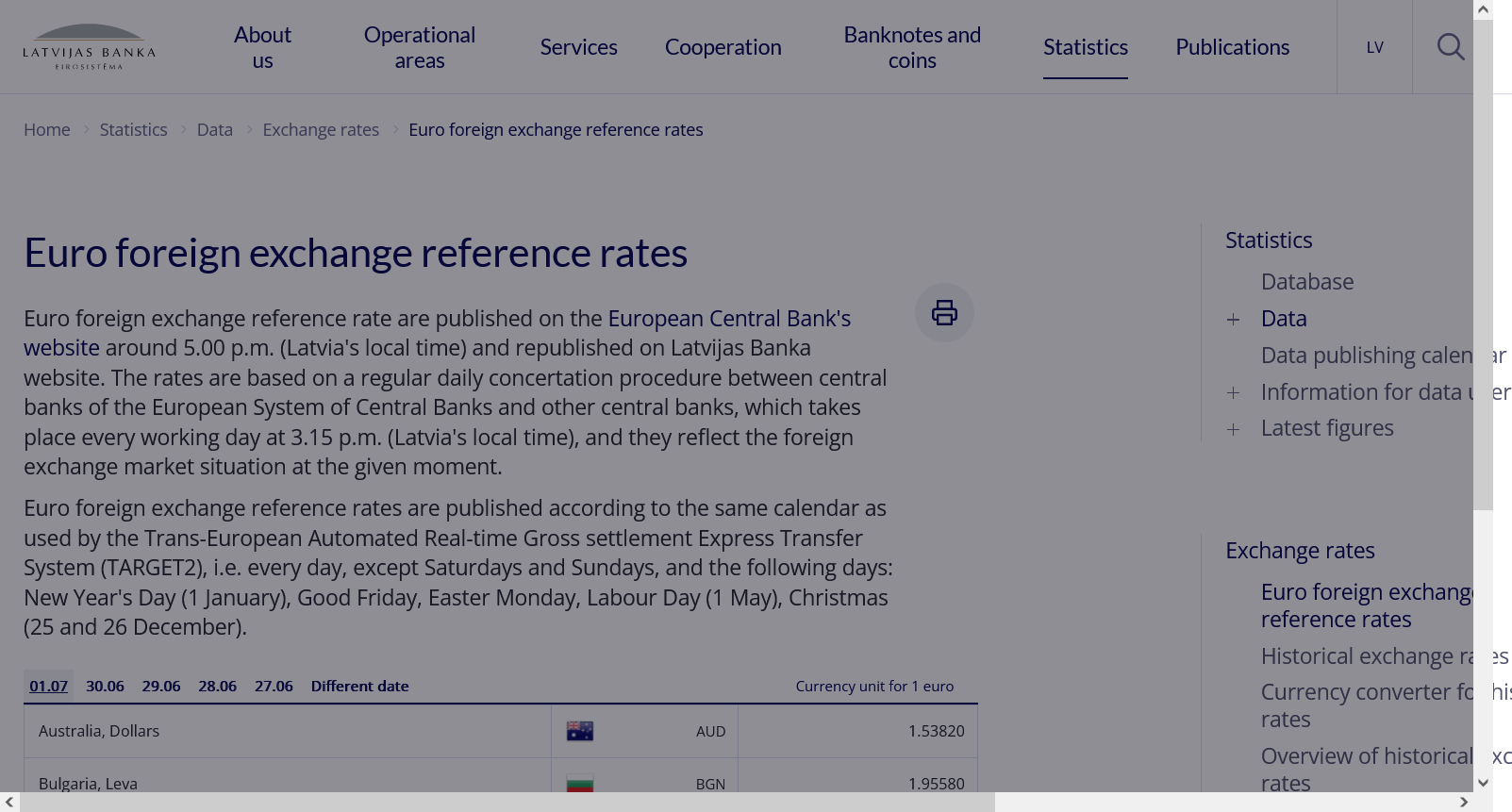The height and width of the screenshot is (812, 1512).
Task: Switch language to LV
Action: [1374, 47]
